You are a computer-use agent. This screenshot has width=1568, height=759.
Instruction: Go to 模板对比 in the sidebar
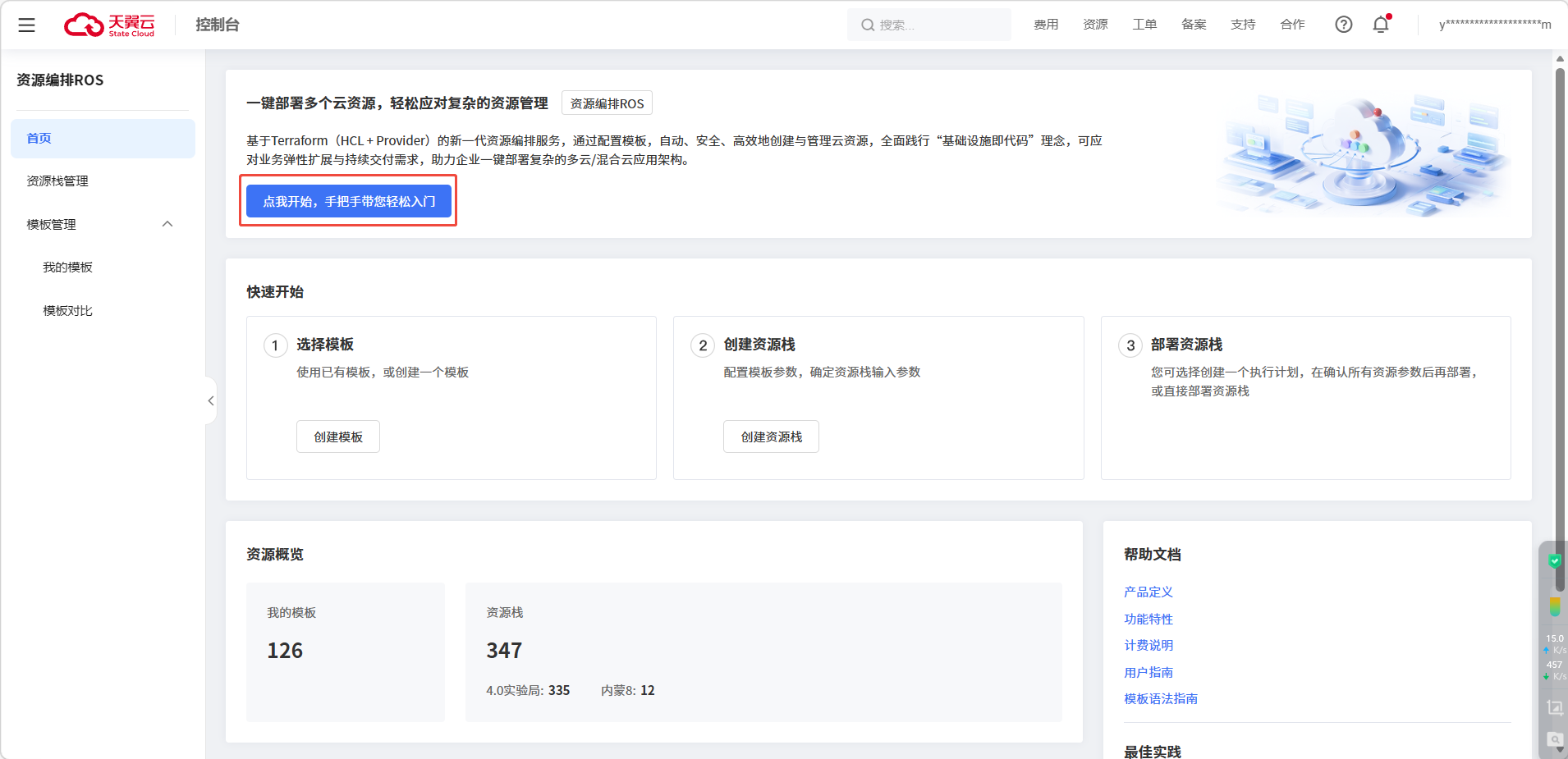67,311
